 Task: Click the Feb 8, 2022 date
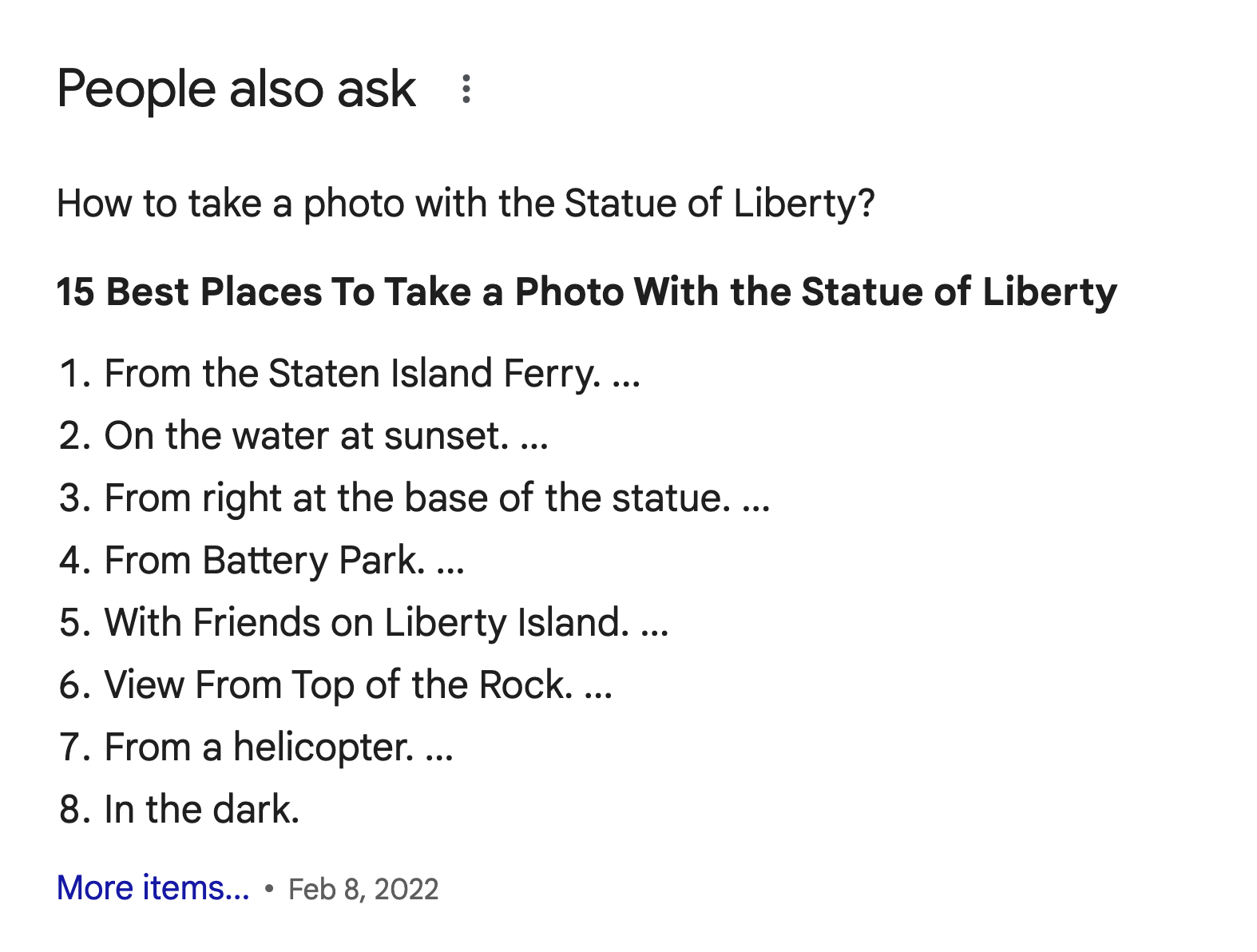pos(363,890)
